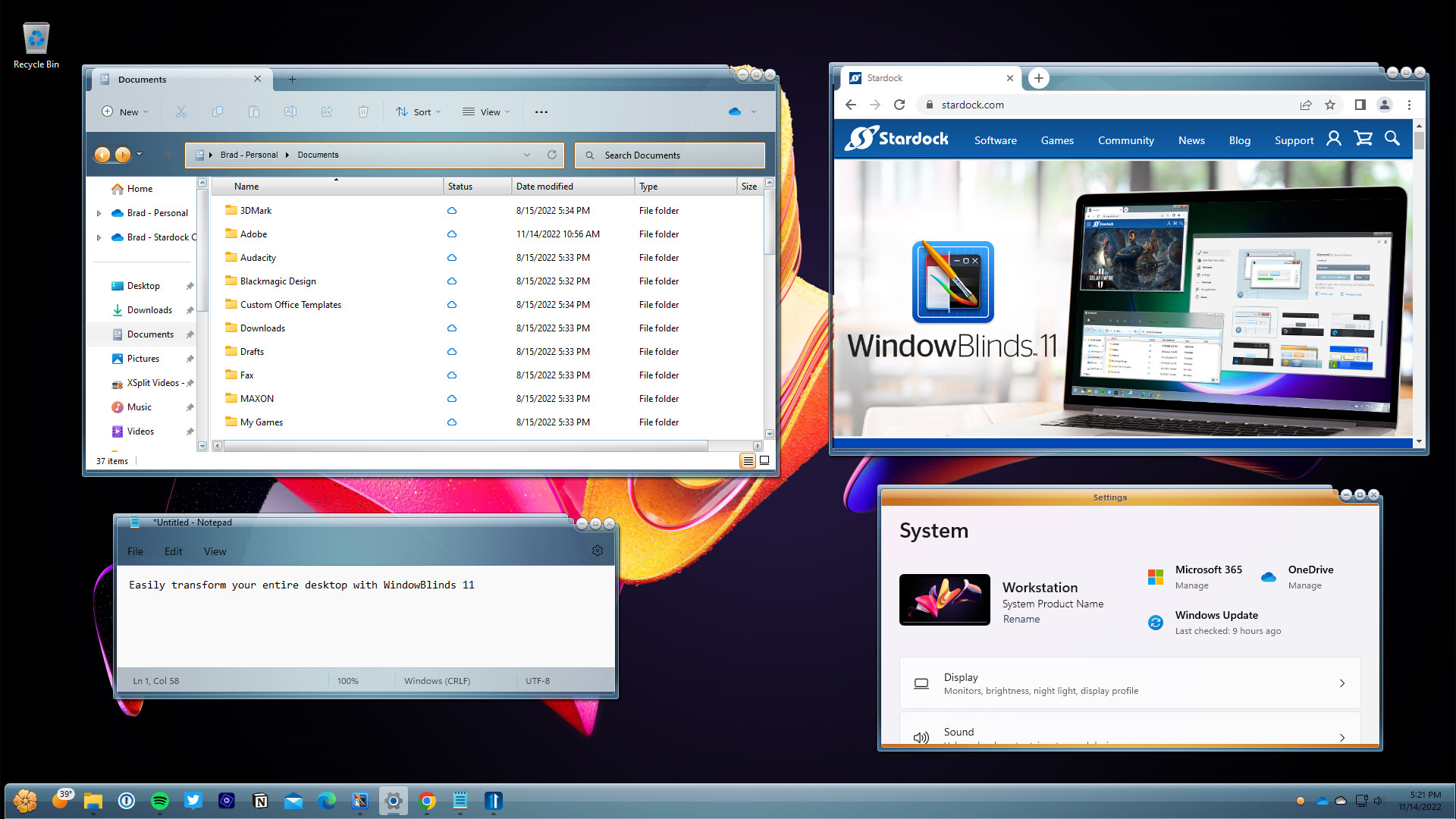Select the Copy icon in File Explorer toolbar

tap(218, 111)
